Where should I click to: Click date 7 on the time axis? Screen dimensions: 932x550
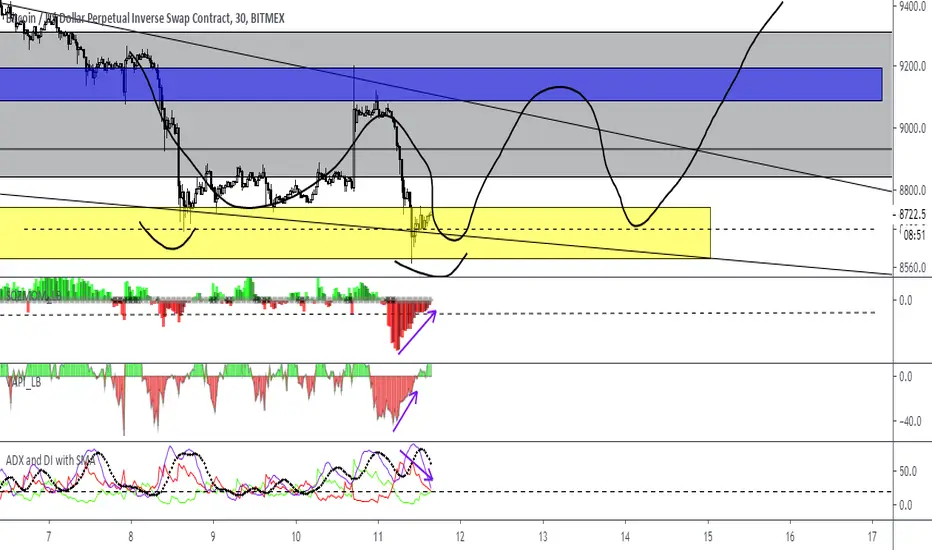[x=49, y=537]
